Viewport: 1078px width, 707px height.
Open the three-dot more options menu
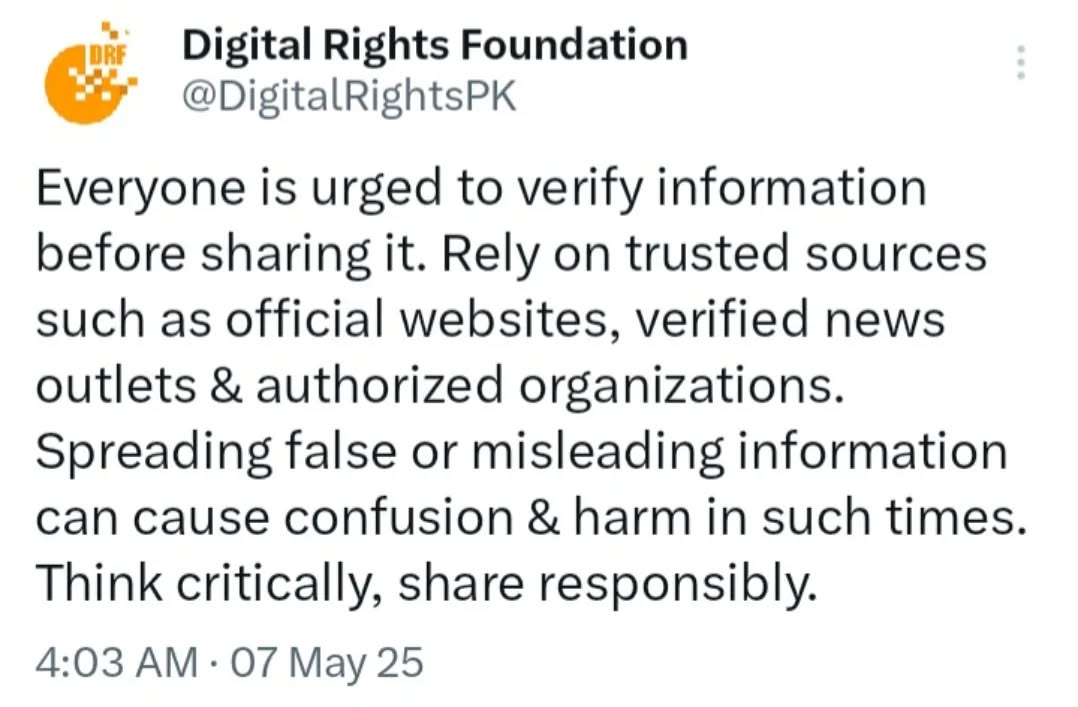click(x=1021, y=63)
